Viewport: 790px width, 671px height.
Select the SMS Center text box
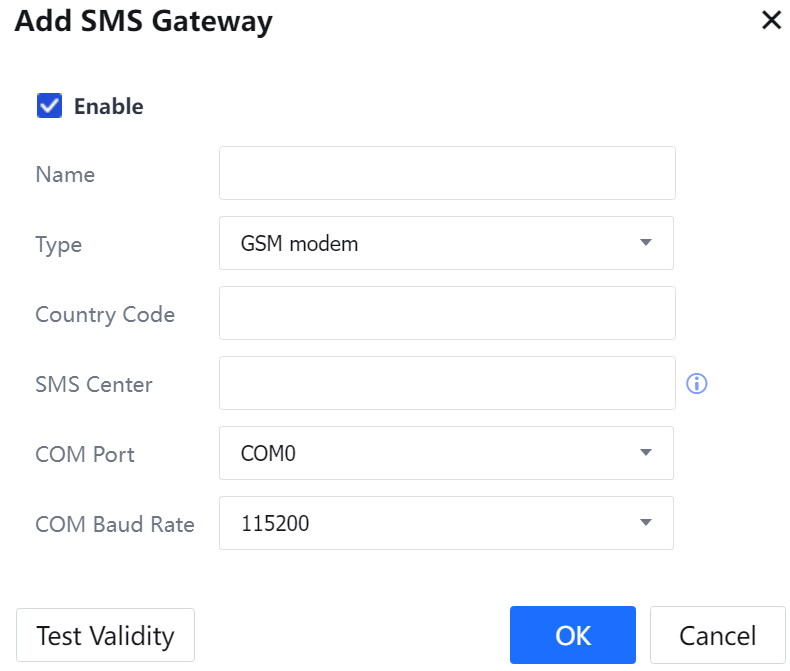pos(447,383)
